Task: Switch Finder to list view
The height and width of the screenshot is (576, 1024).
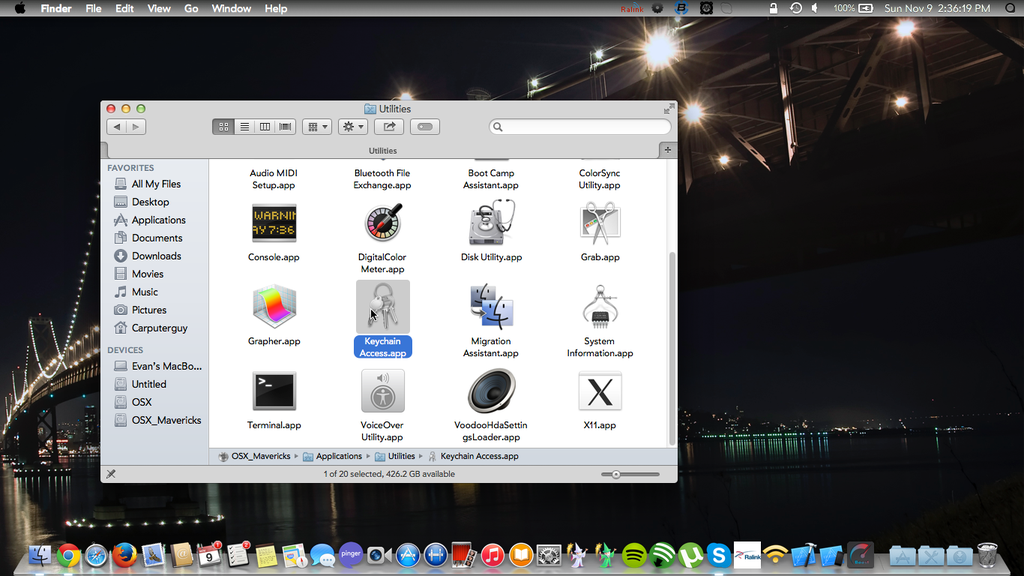Action: [x=244, y=127]
